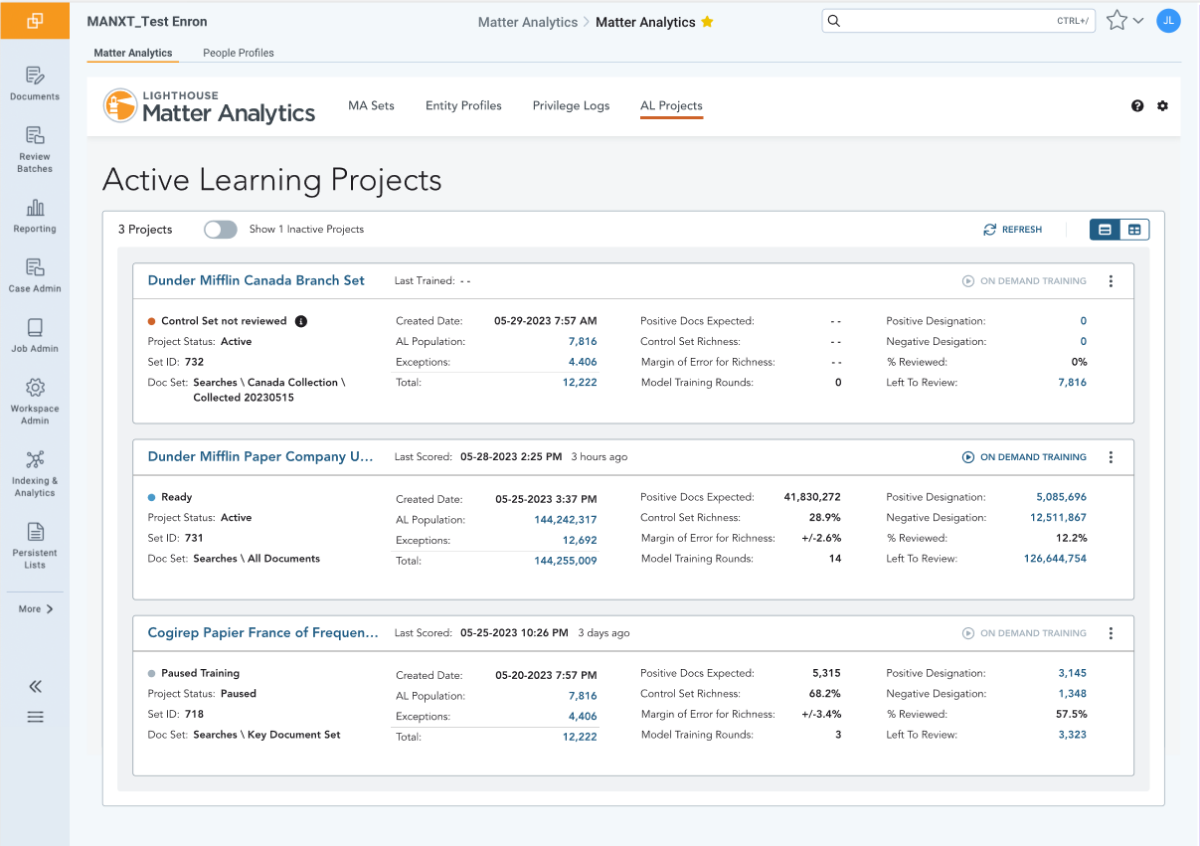Select the AL Projects tab
The width and height of the screenshot is (1200, 846).
(671, 105)
